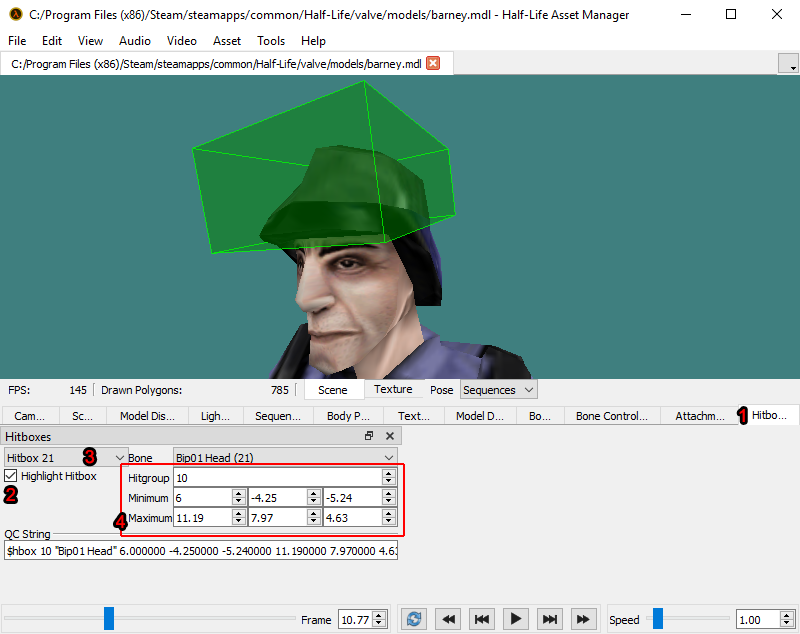Adjust the Maximum Y value stepper

[x=314, y=517]
